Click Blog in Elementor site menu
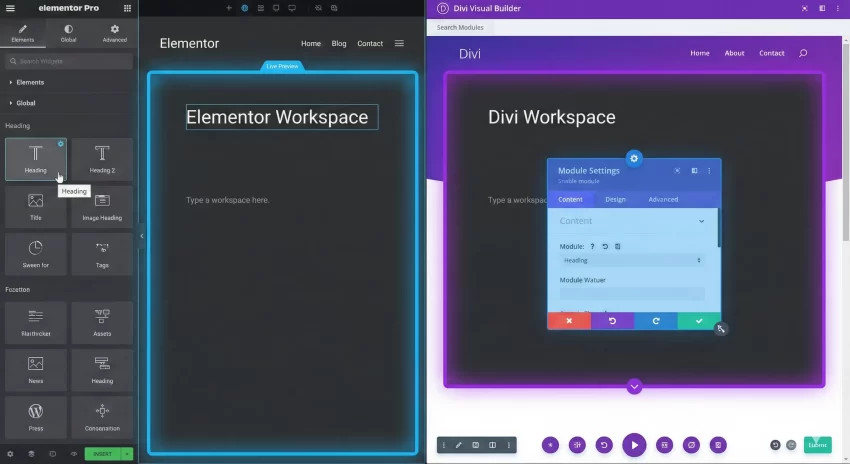Viewport: 850px width, 464px height. [339, 43]
